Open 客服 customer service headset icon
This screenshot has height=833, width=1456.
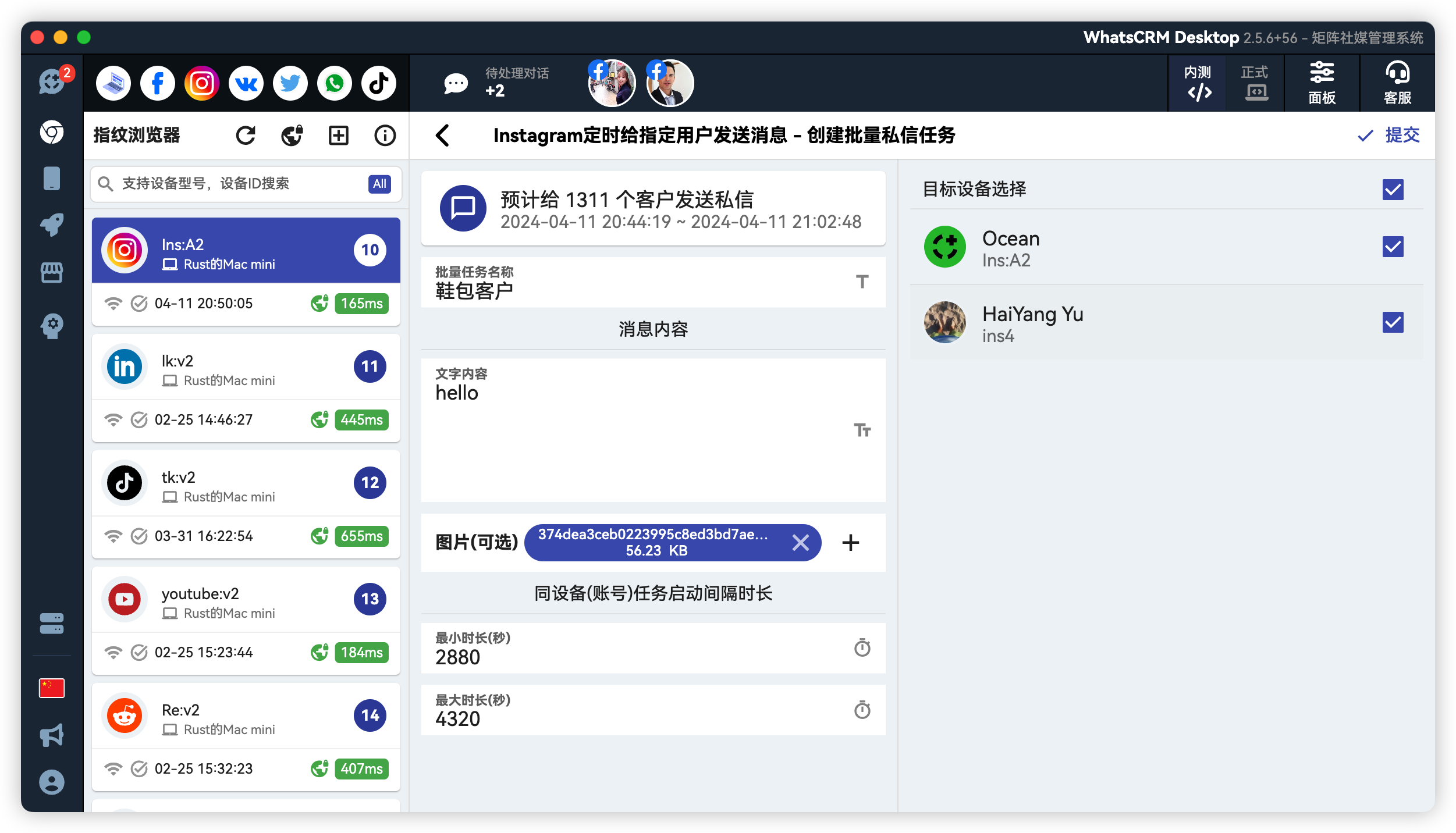[x=1397, y=83]
